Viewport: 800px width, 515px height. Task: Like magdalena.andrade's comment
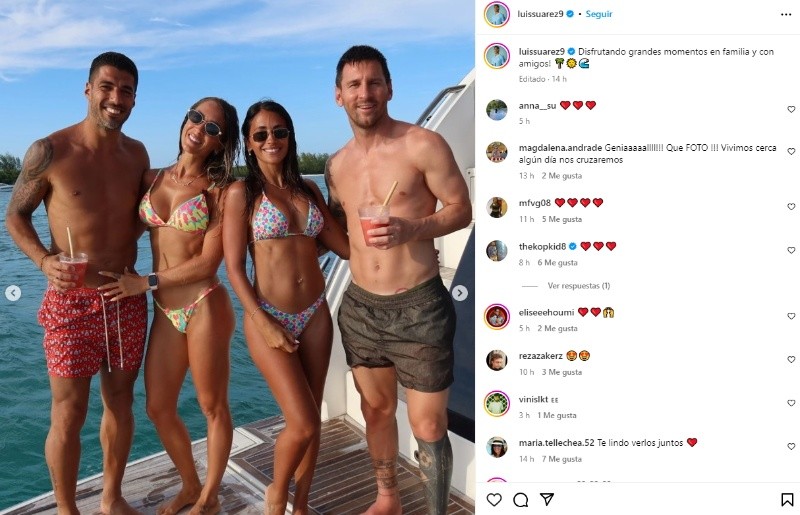[791, 152]
